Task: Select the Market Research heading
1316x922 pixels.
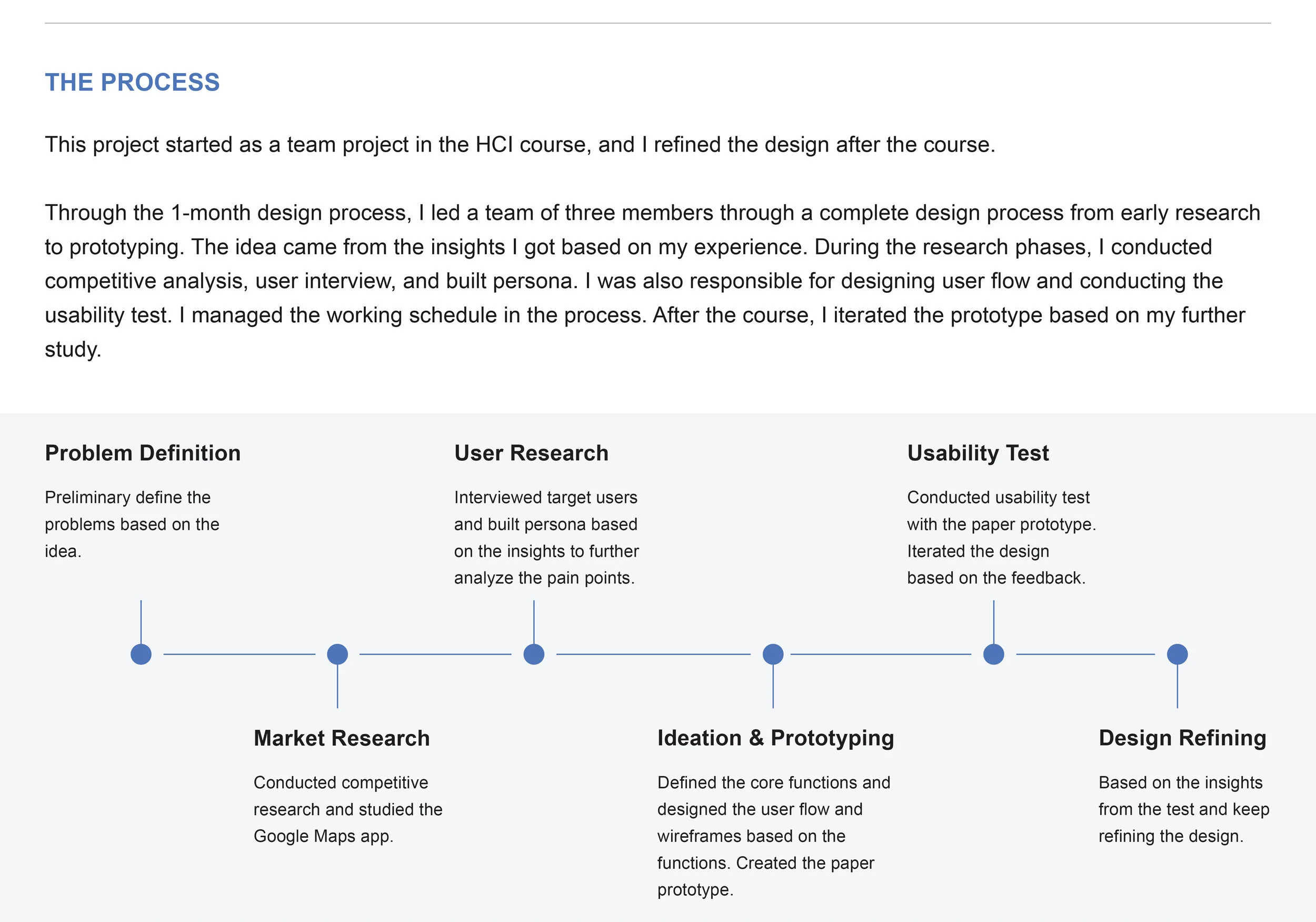Action: 342,738
